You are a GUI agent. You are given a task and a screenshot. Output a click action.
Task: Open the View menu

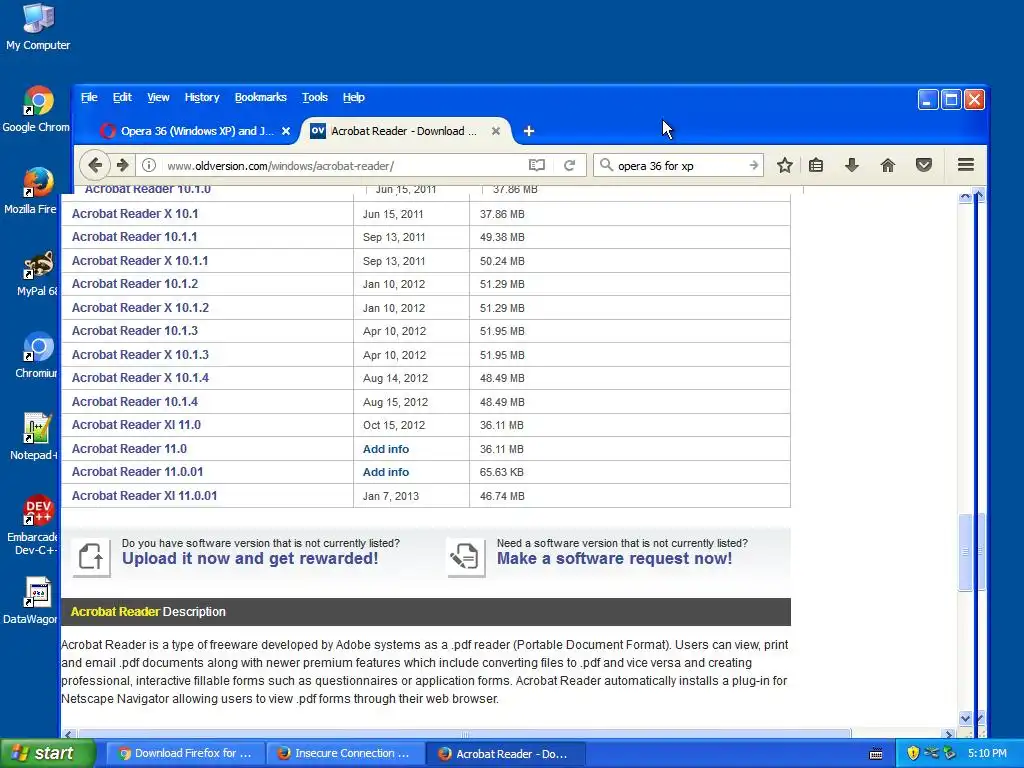[158, 97]
